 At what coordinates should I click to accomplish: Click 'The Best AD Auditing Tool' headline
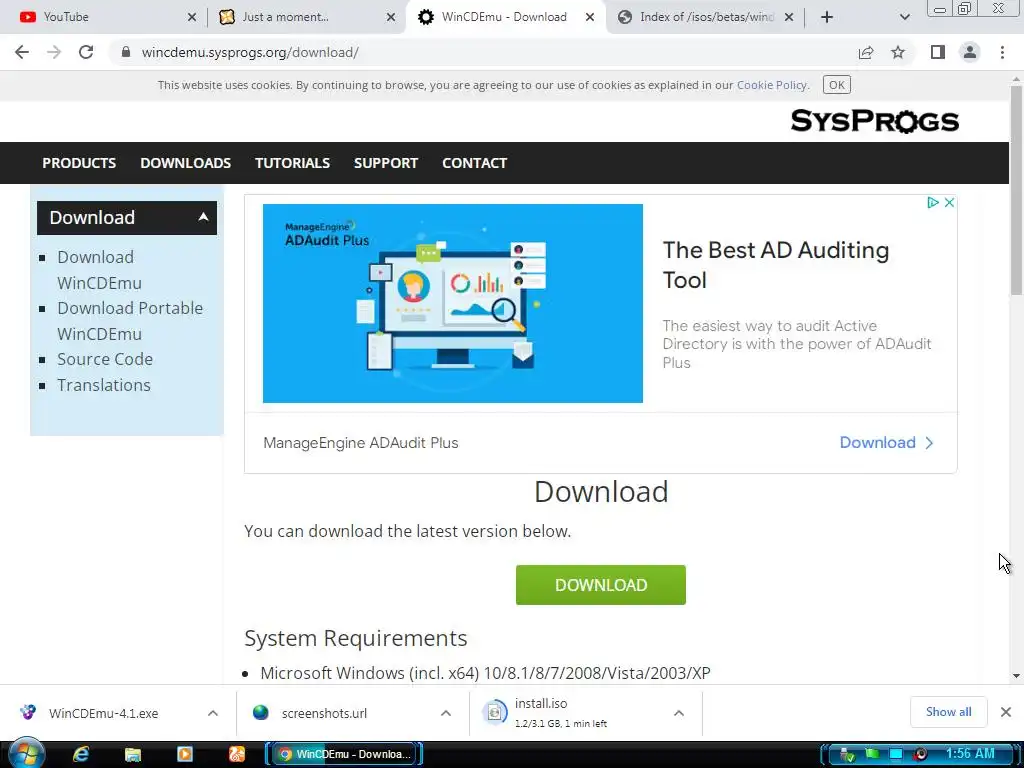775,265
